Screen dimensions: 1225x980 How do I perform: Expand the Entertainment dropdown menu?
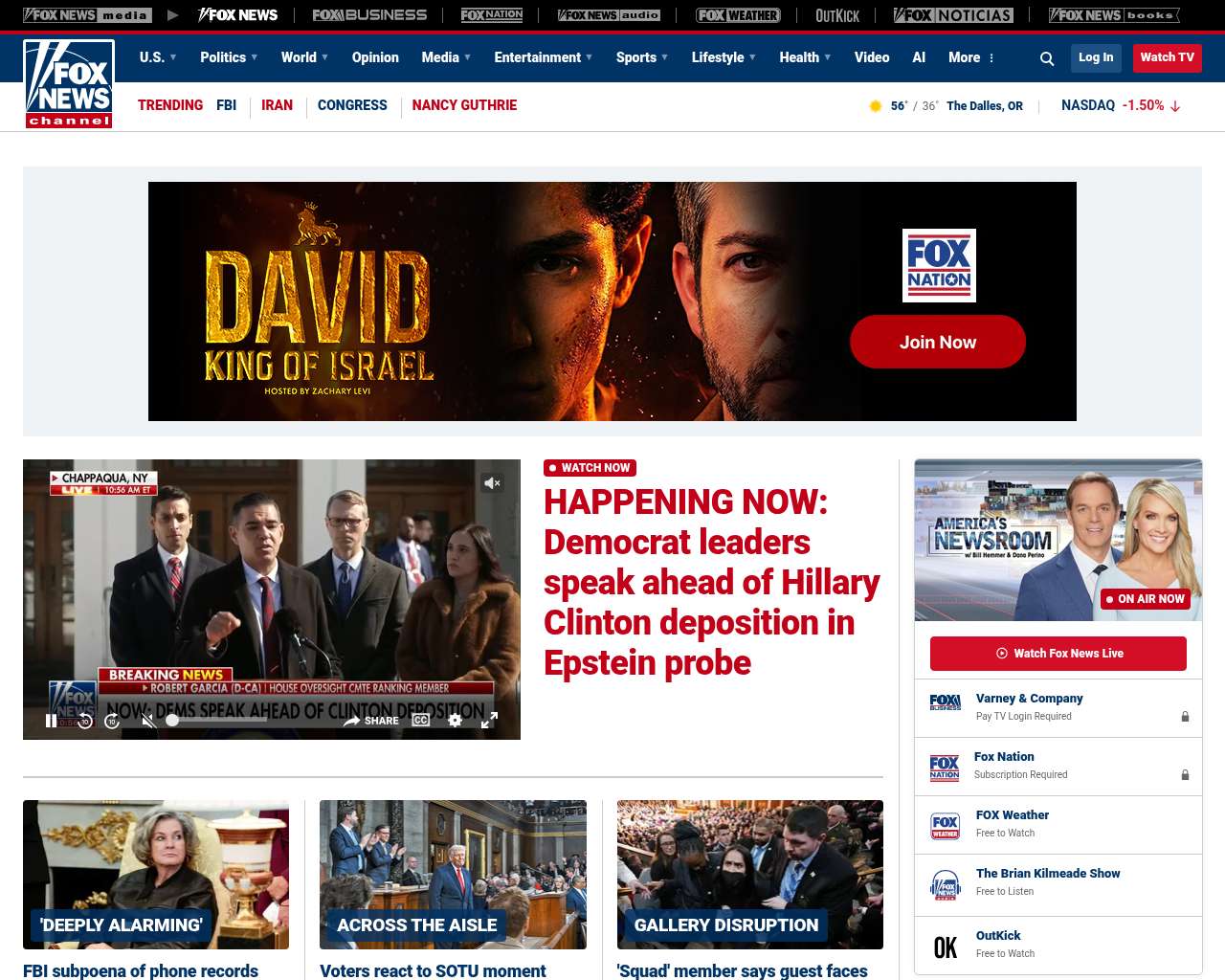pyautogui.click(x=543, y=57)
